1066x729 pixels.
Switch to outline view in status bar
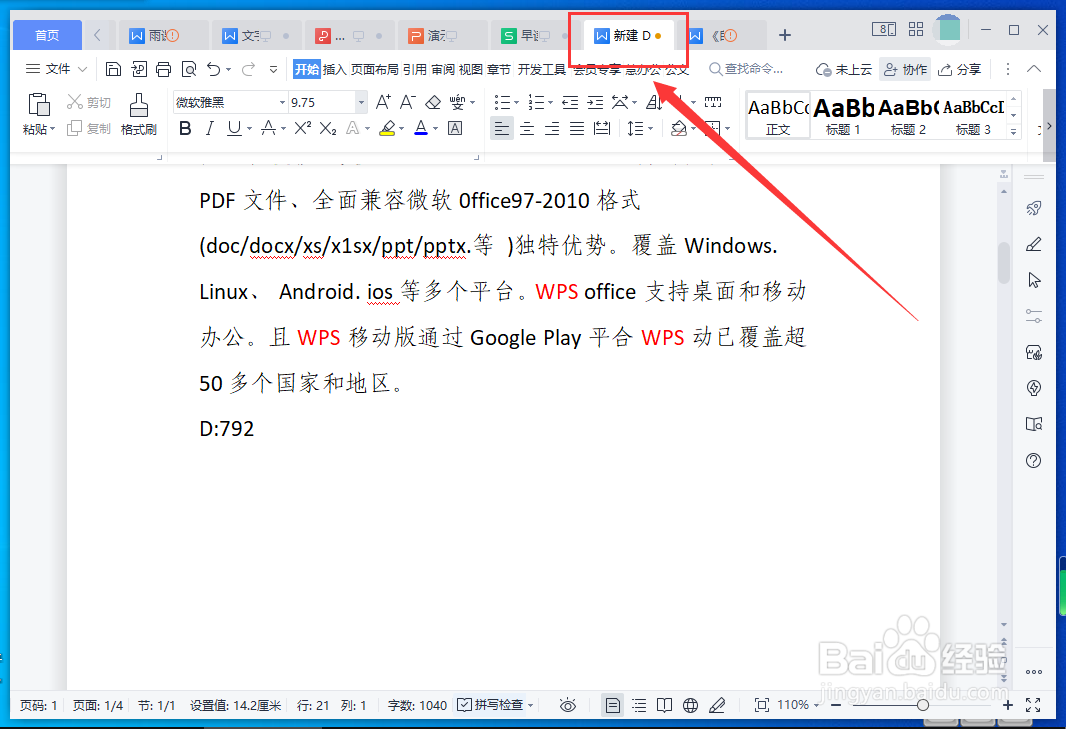(639, 705)
